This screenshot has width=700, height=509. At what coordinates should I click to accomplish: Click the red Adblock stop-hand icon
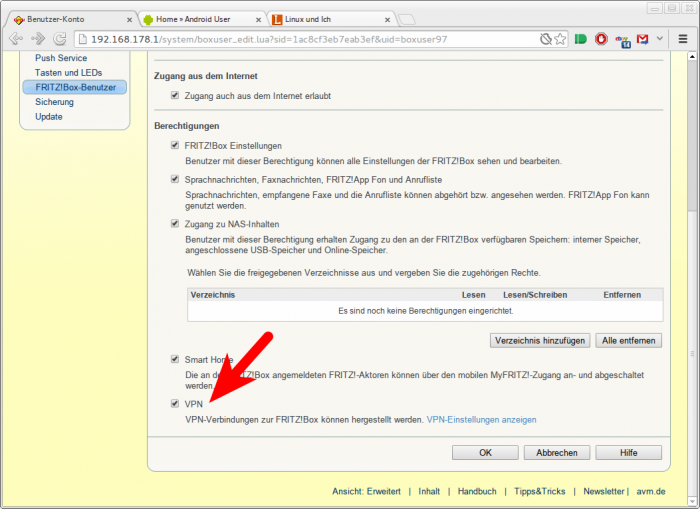(601, 39)
